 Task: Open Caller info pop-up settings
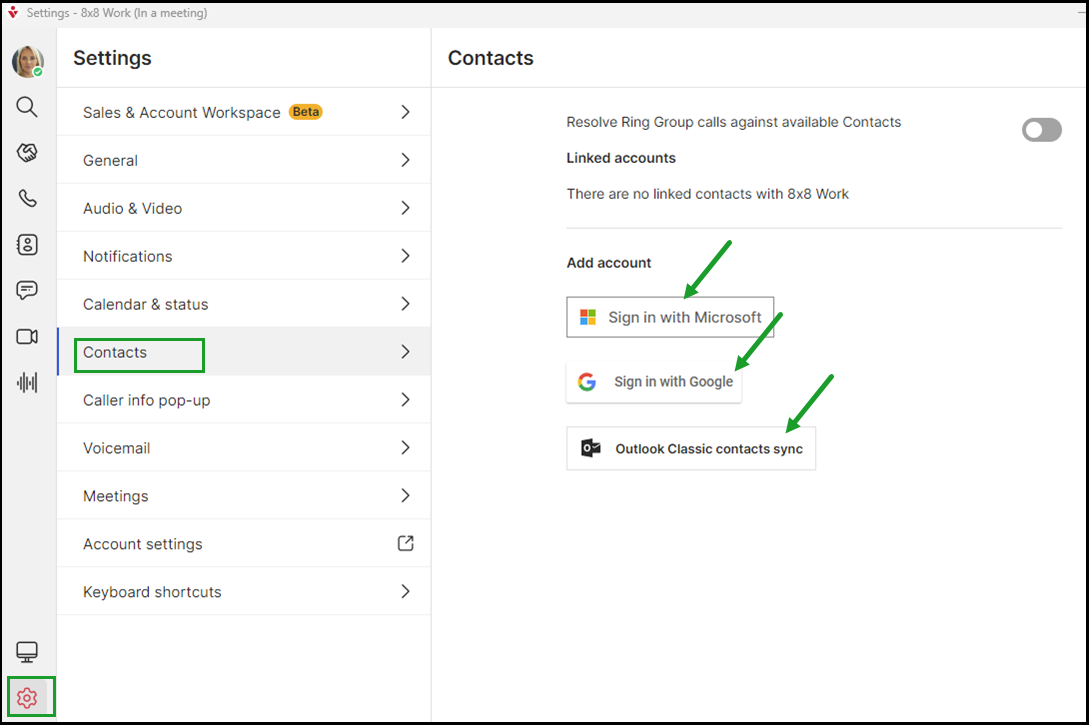click(244, 399)
